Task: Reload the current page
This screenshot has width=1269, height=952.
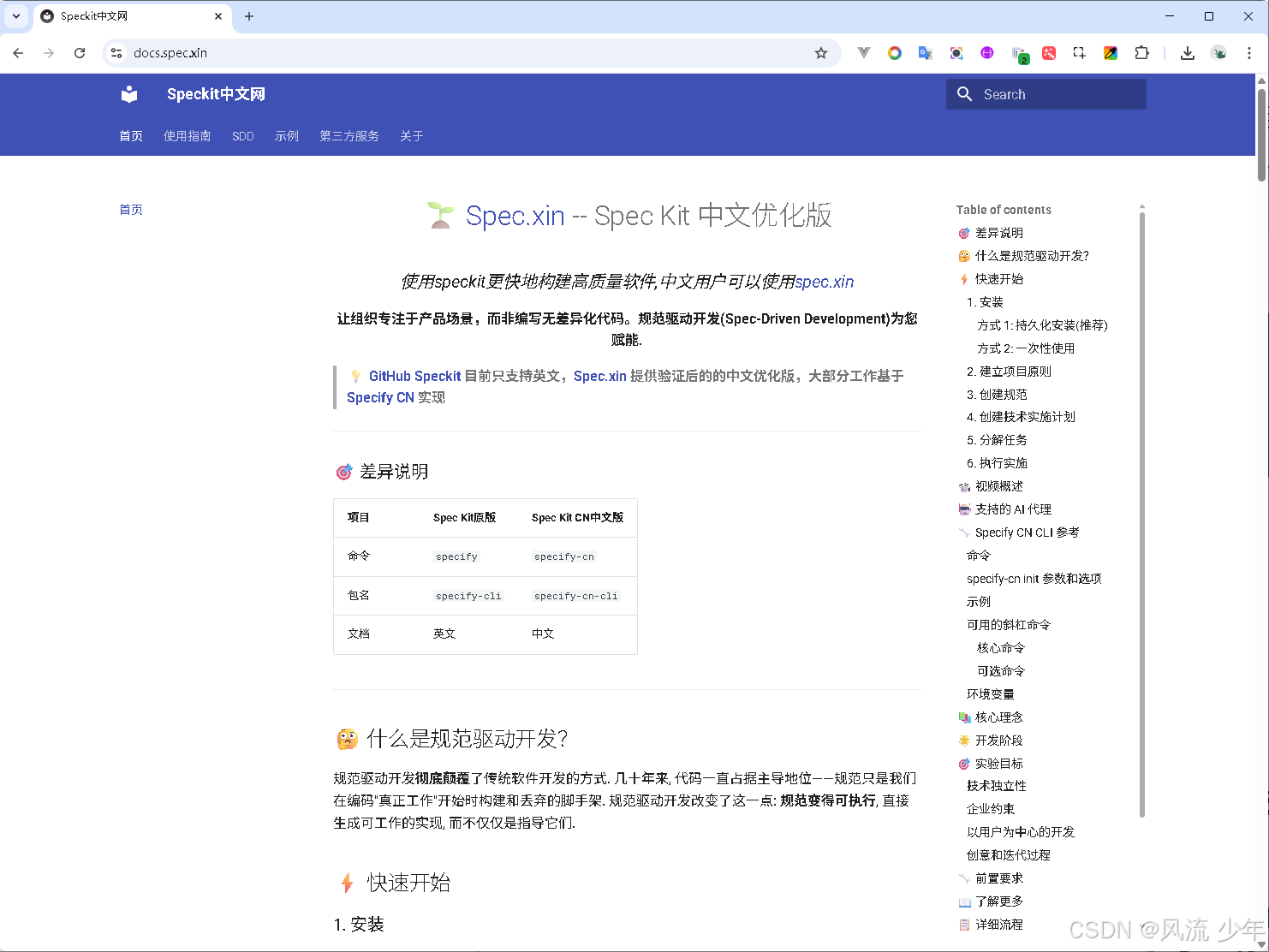Action: coord(80,52)
